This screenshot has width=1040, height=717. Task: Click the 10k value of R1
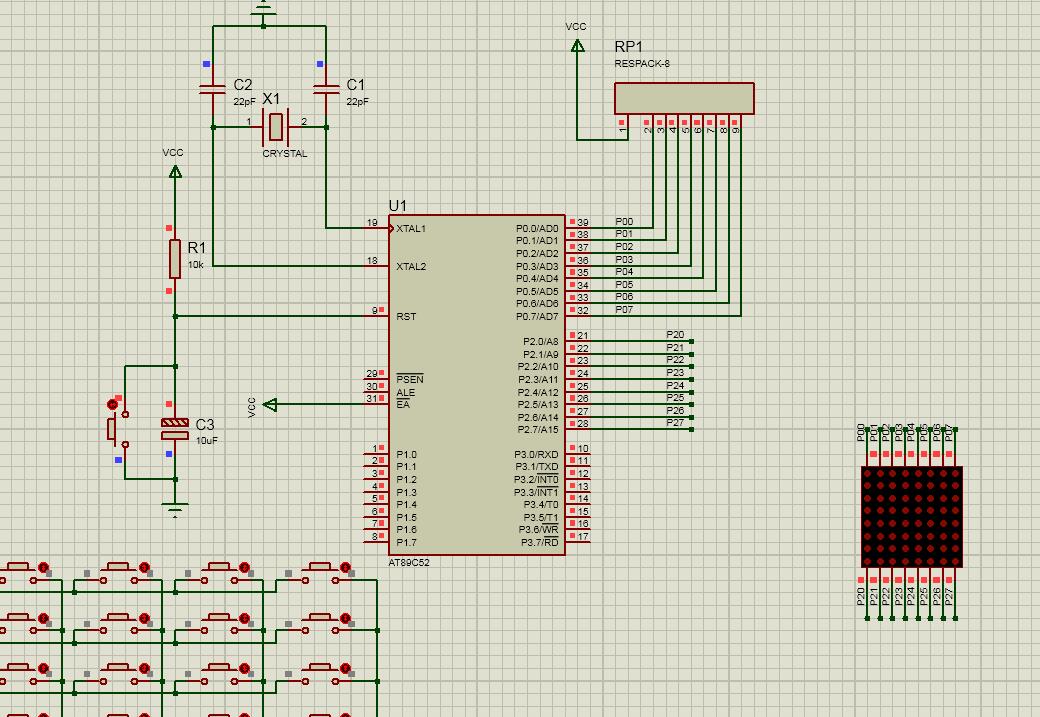tap(195, 264)
